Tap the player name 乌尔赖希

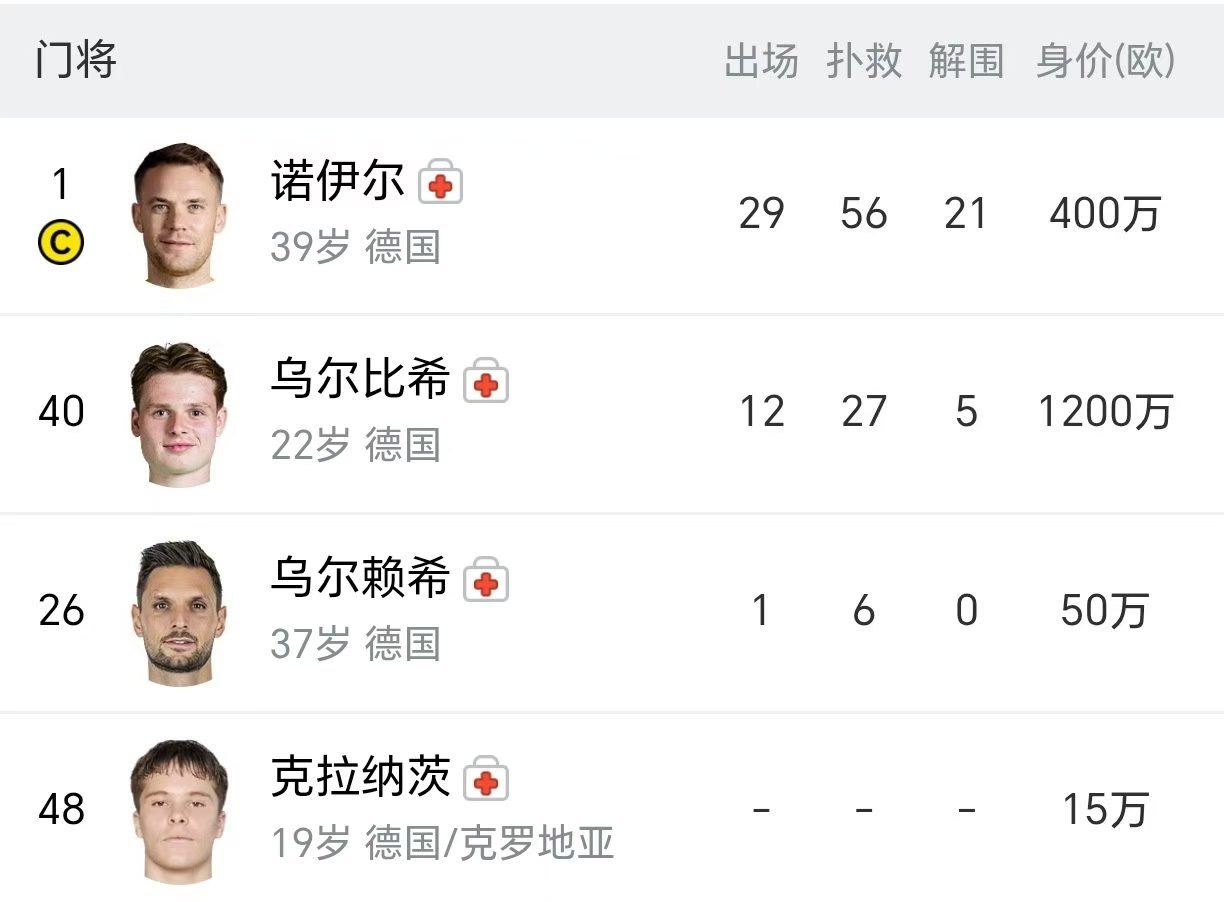coord(360,579)
